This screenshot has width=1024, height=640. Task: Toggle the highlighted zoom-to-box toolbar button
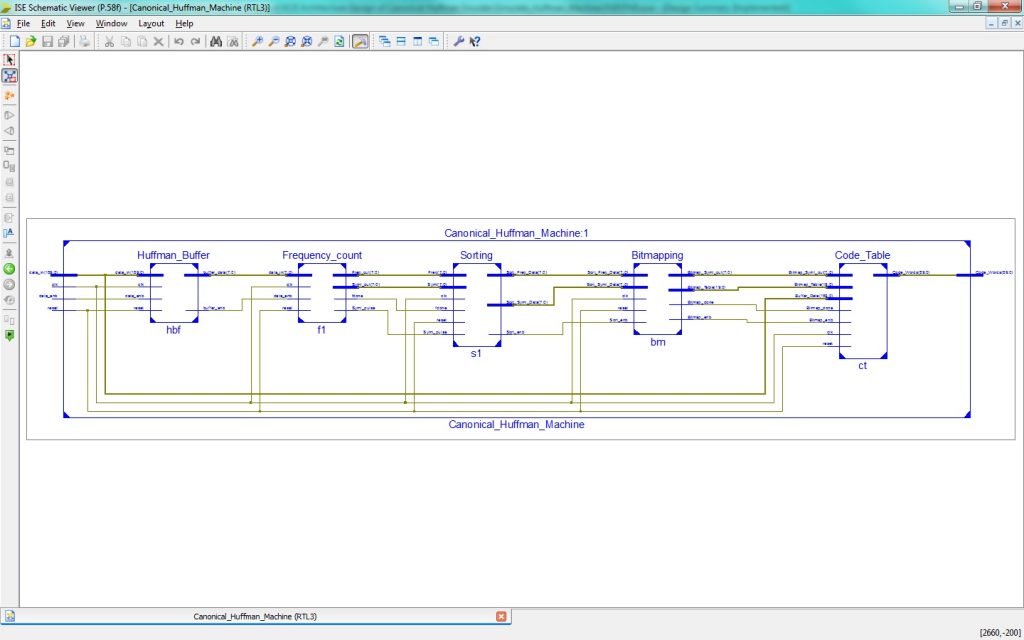pyautogui.click(x=360, y=42)
